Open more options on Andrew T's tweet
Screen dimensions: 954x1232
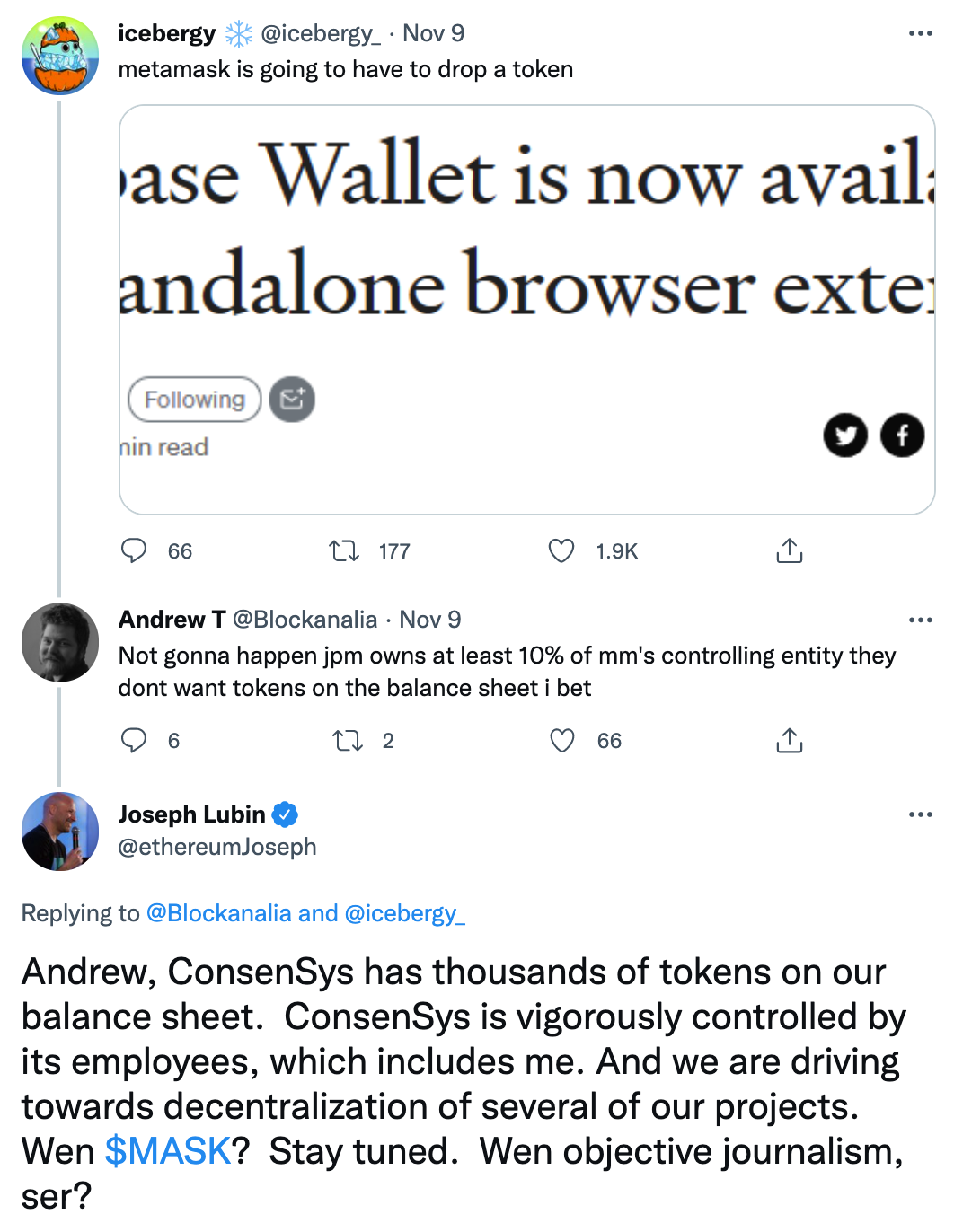pos(920,620)
